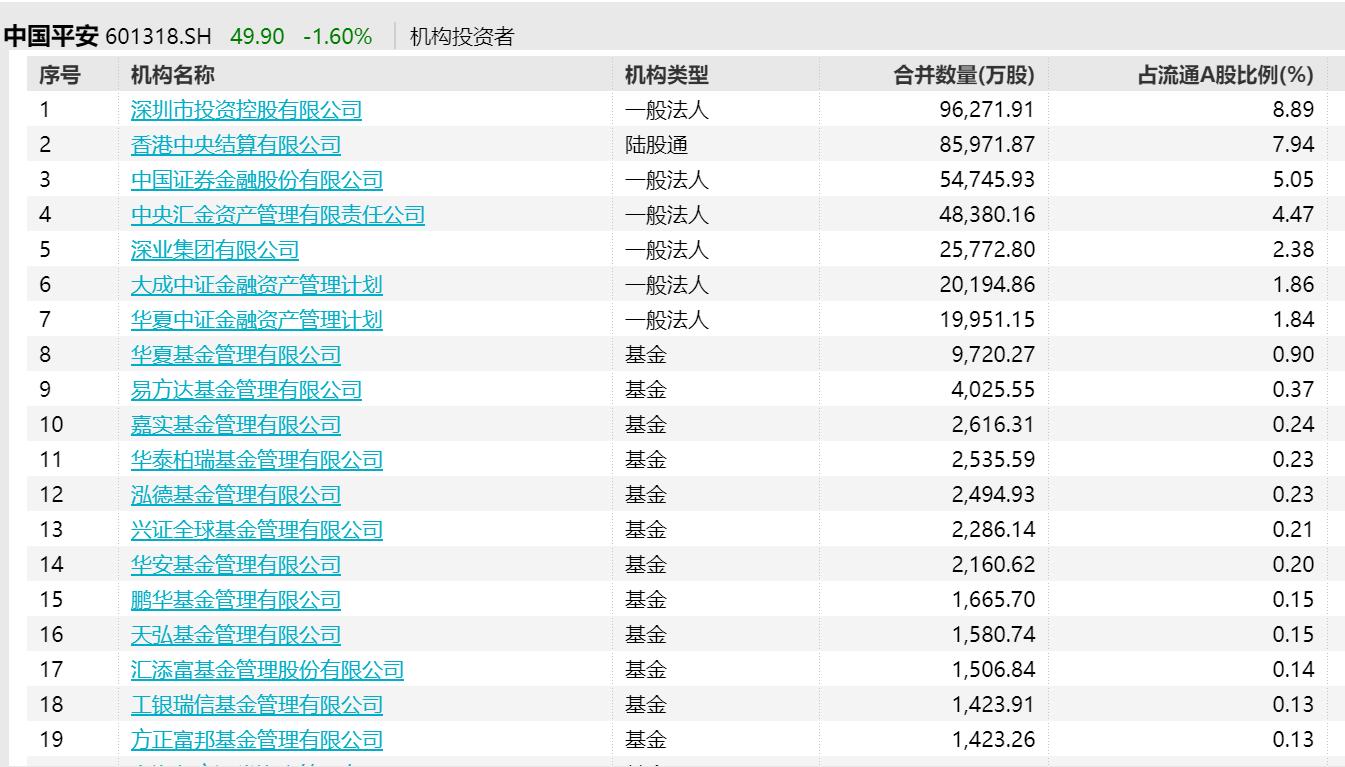Click holding value 2,286.14
Viewport: 1345px width, 767px height.
(x=991, y=530)
